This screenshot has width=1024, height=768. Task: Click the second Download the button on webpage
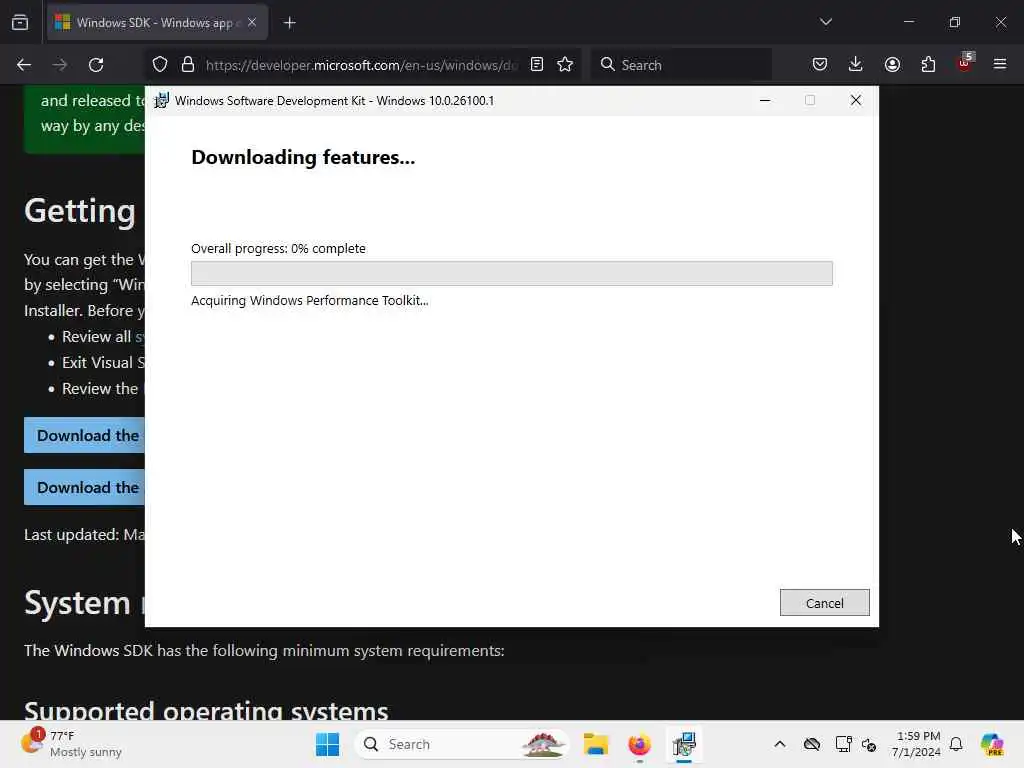85,487
